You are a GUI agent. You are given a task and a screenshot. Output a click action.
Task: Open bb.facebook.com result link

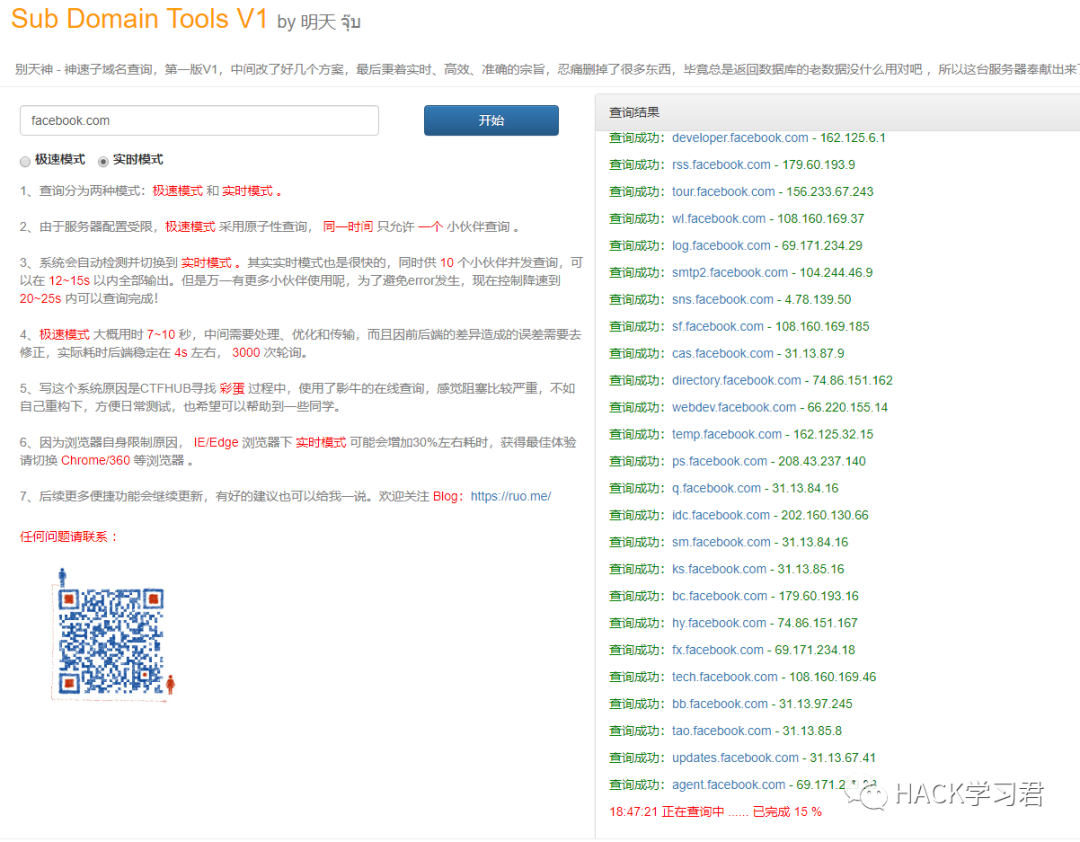720,704
